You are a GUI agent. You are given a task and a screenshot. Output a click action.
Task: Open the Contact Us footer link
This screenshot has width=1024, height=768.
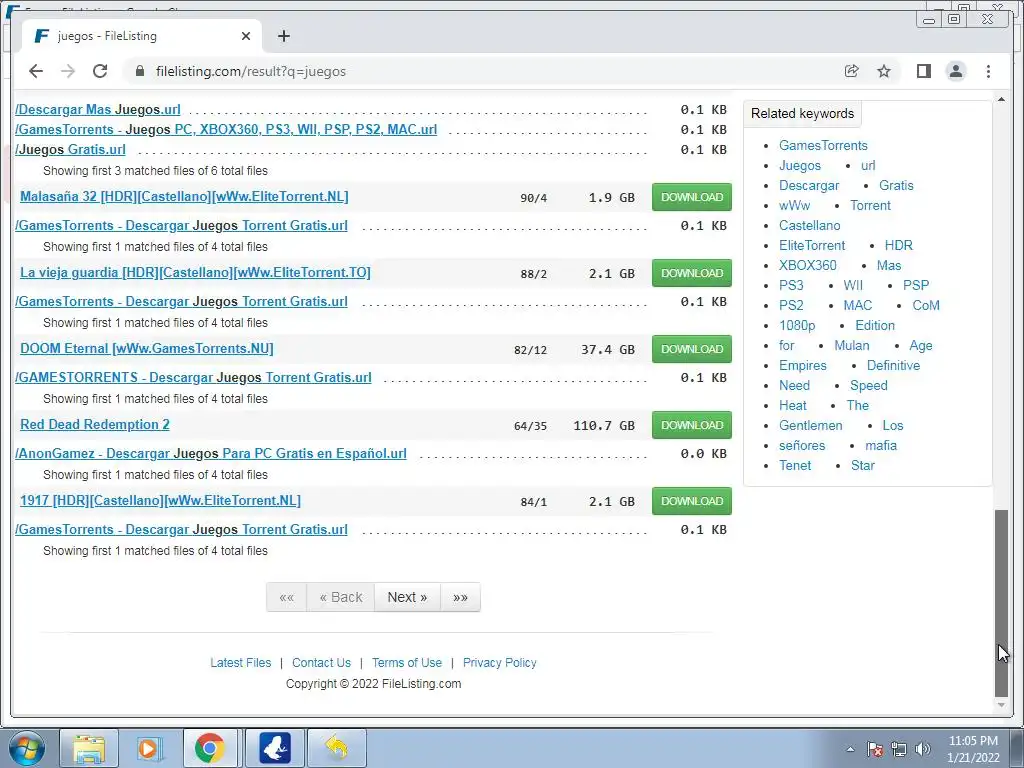[x=321, y=663]
